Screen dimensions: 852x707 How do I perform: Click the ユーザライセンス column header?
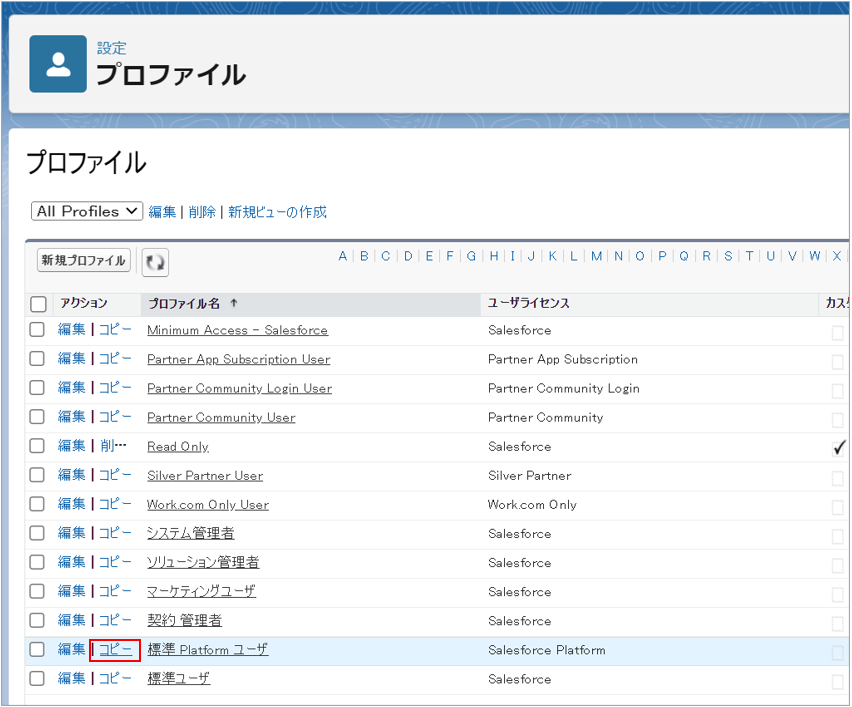(529, 303)
